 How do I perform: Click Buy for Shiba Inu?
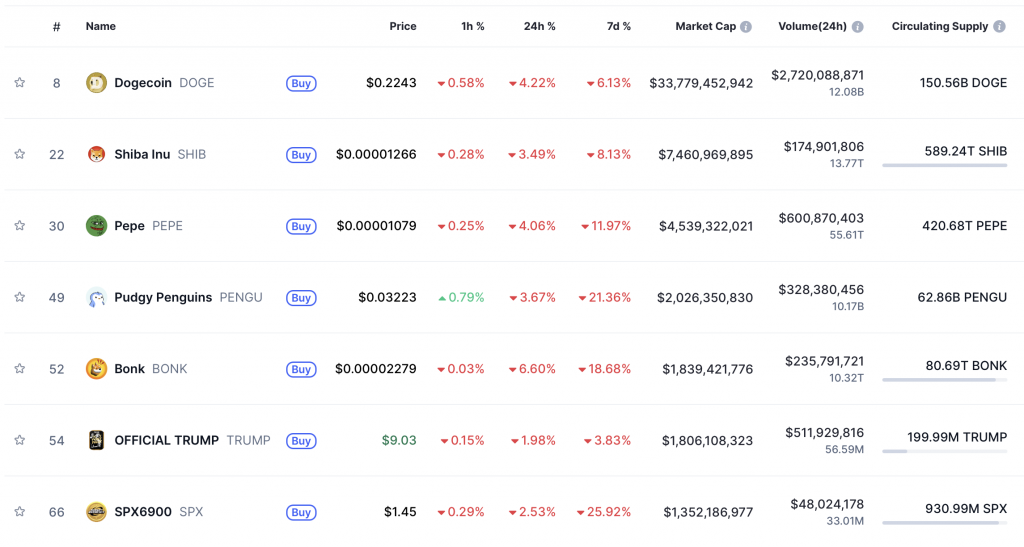point(301,155)
